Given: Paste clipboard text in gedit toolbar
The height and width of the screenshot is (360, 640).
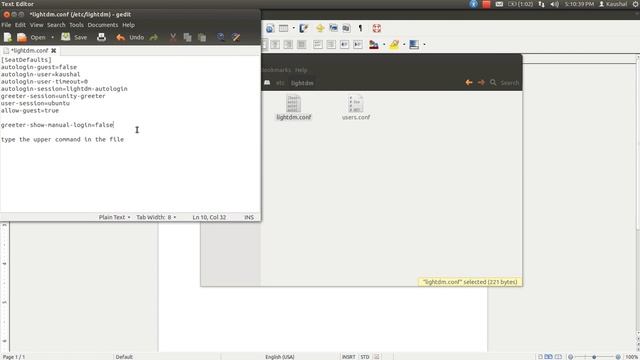Looking at the screenshot, I should tap(202, 38).
